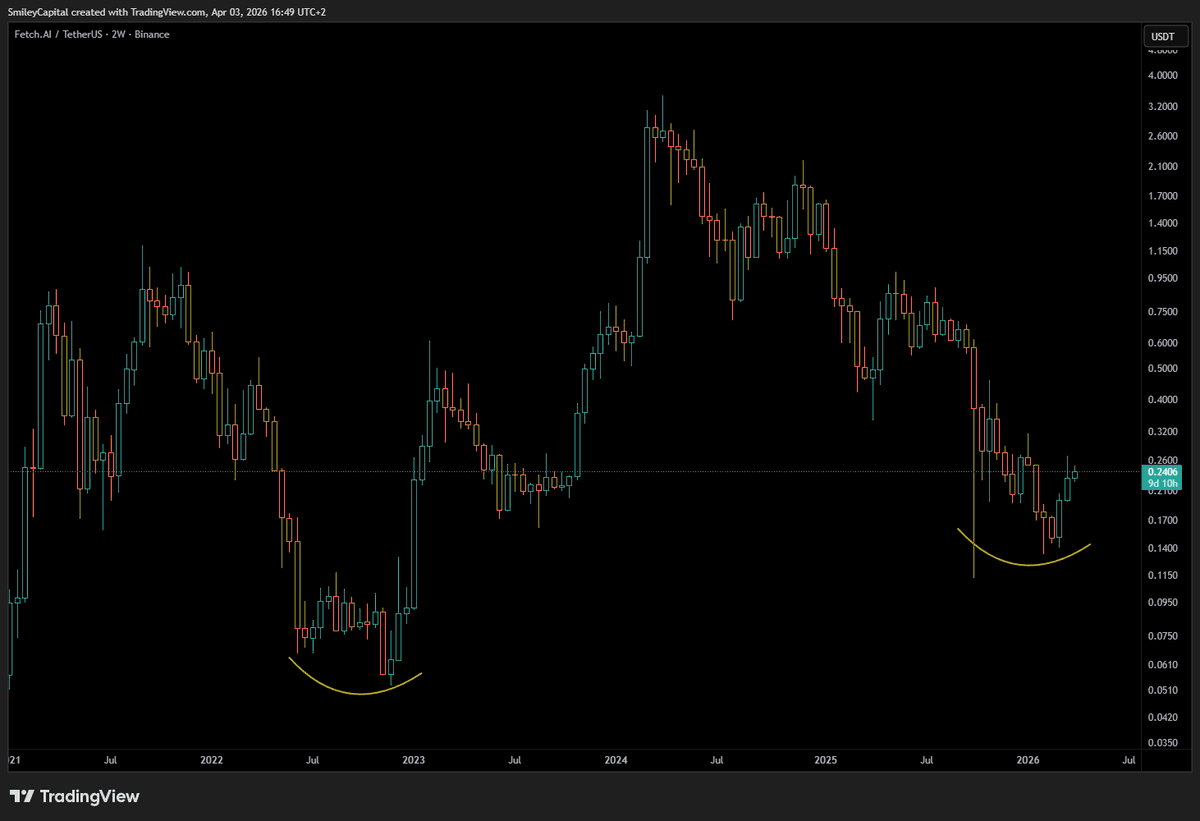Viewport: 1200px width, 821px height.
Task: Click the 0.6000 price axis label
Action: click(1163, 342)
